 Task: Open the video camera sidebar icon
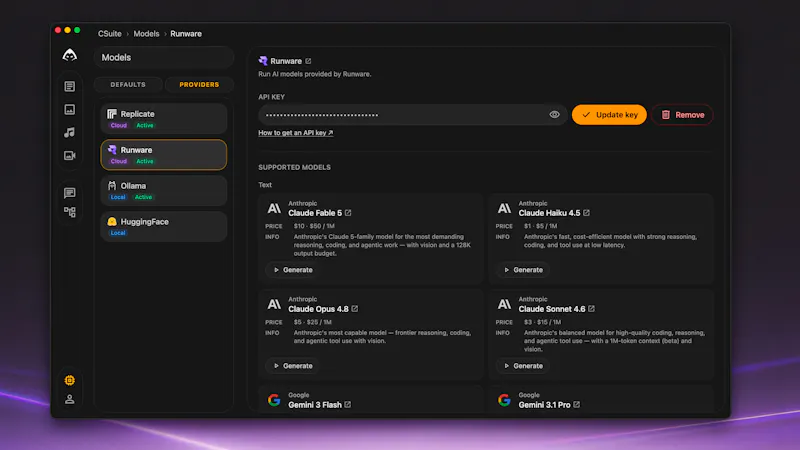[70, 155]
